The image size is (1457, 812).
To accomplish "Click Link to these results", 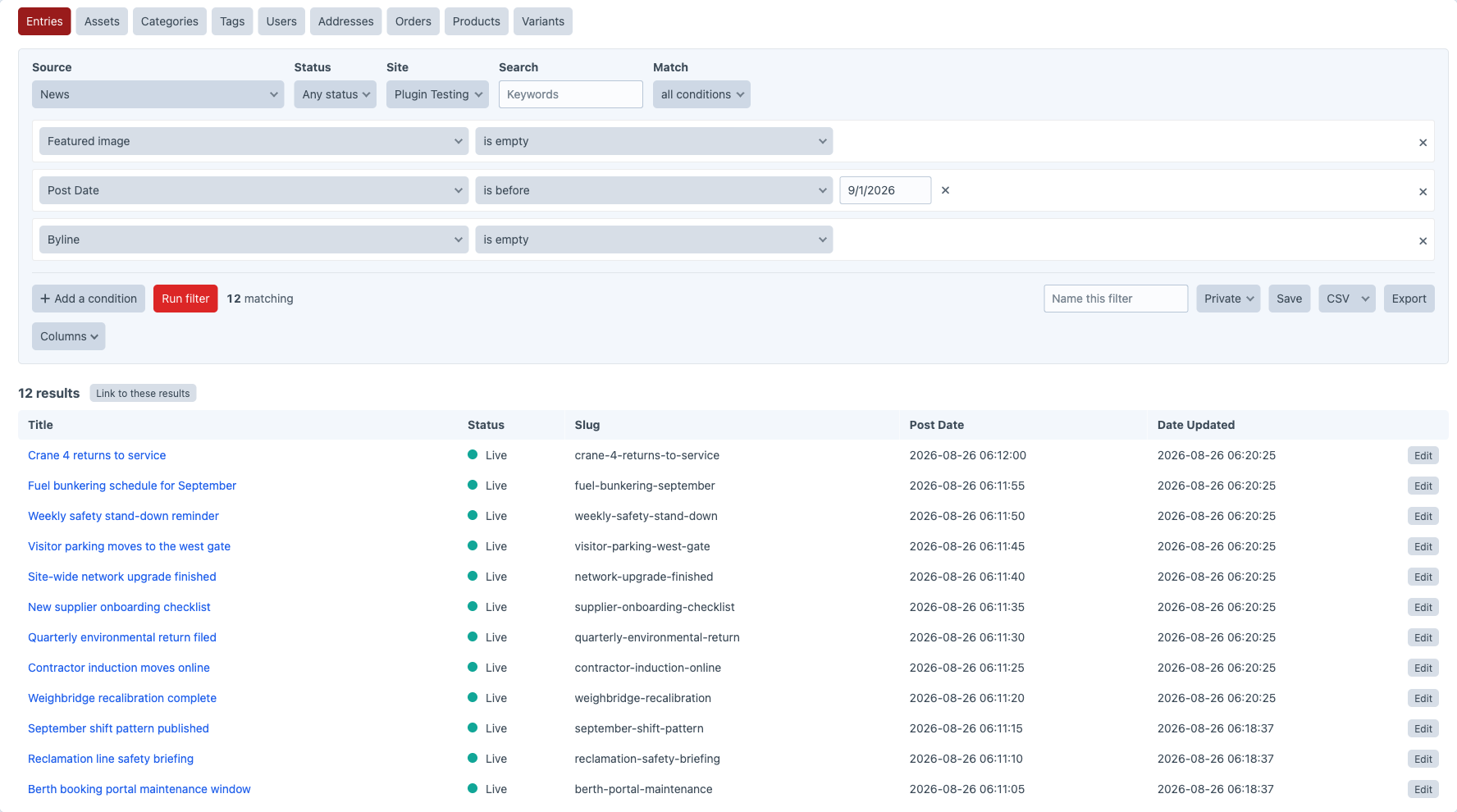I will 143,394.
